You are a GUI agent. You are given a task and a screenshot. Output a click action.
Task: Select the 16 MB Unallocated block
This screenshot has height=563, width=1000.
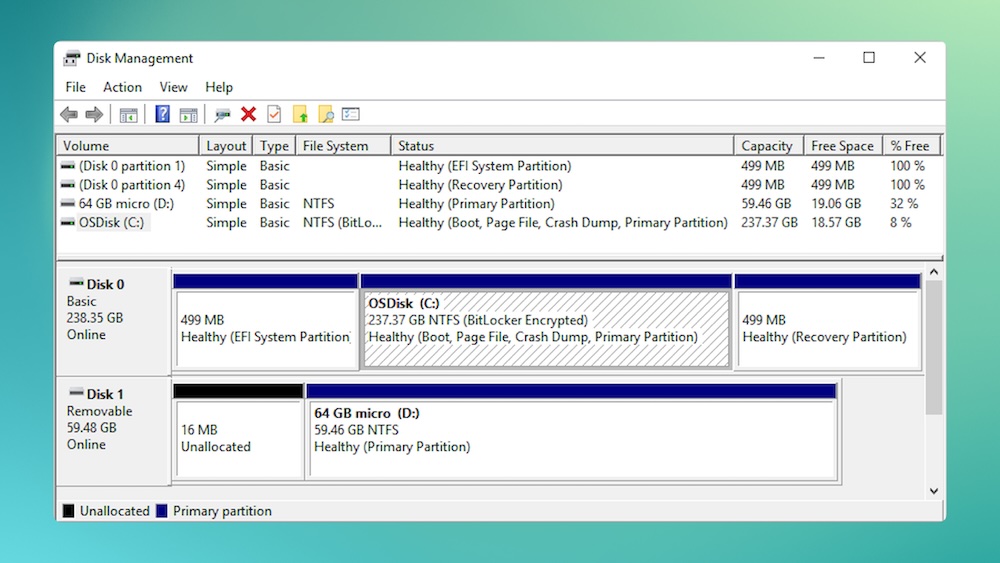click(238, 439)
